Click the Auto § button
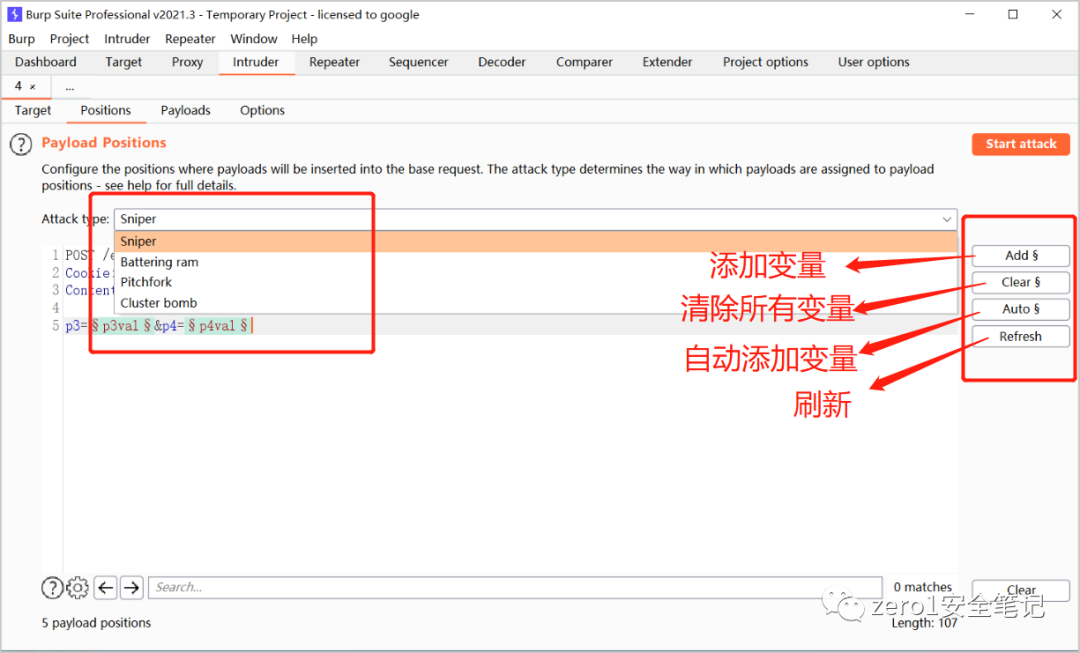This screenshot has width=1080, height=653. [1021, 309]
